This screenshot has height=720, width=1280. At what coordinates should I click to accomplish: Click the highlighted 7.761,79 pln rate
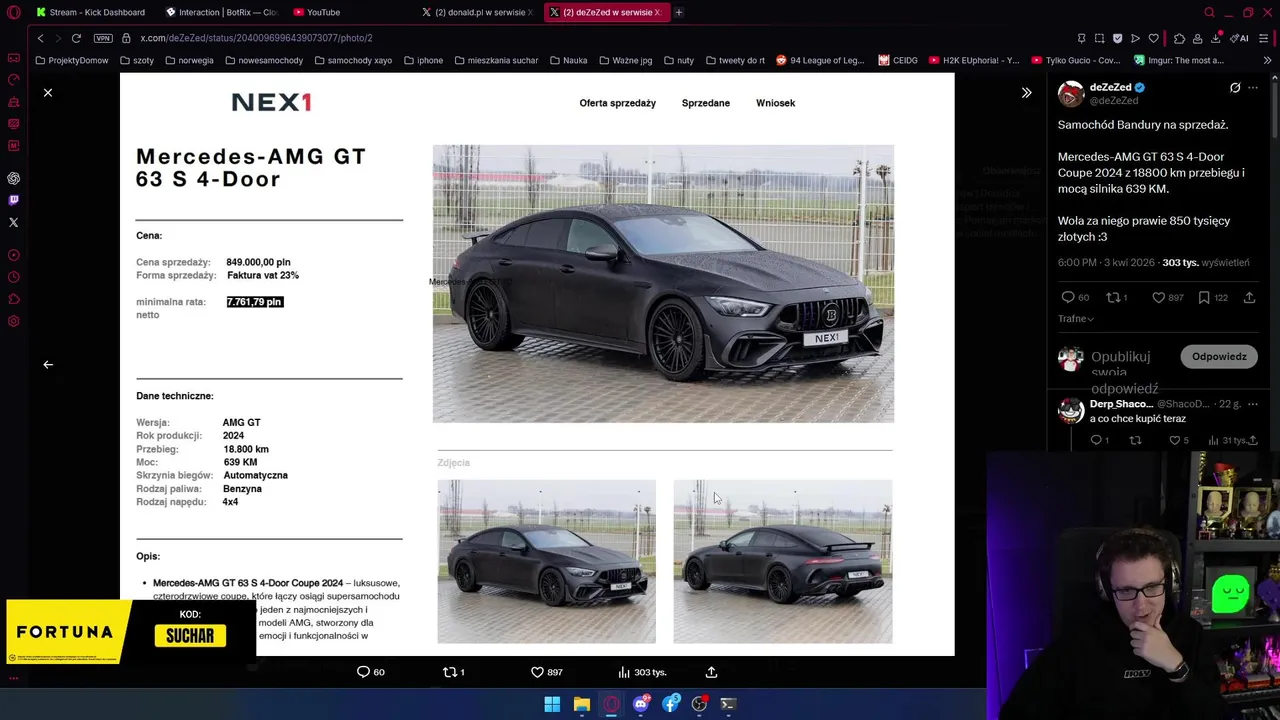[255, 302]
